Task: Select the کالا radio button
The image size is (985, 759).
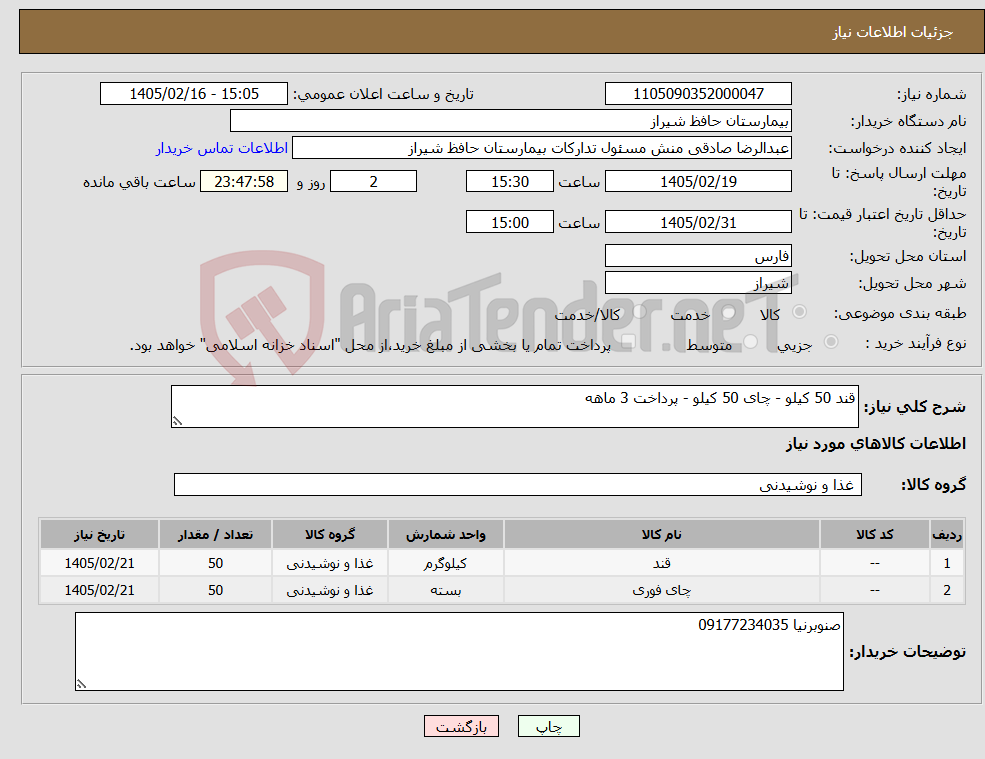Action: pos(800,312)
